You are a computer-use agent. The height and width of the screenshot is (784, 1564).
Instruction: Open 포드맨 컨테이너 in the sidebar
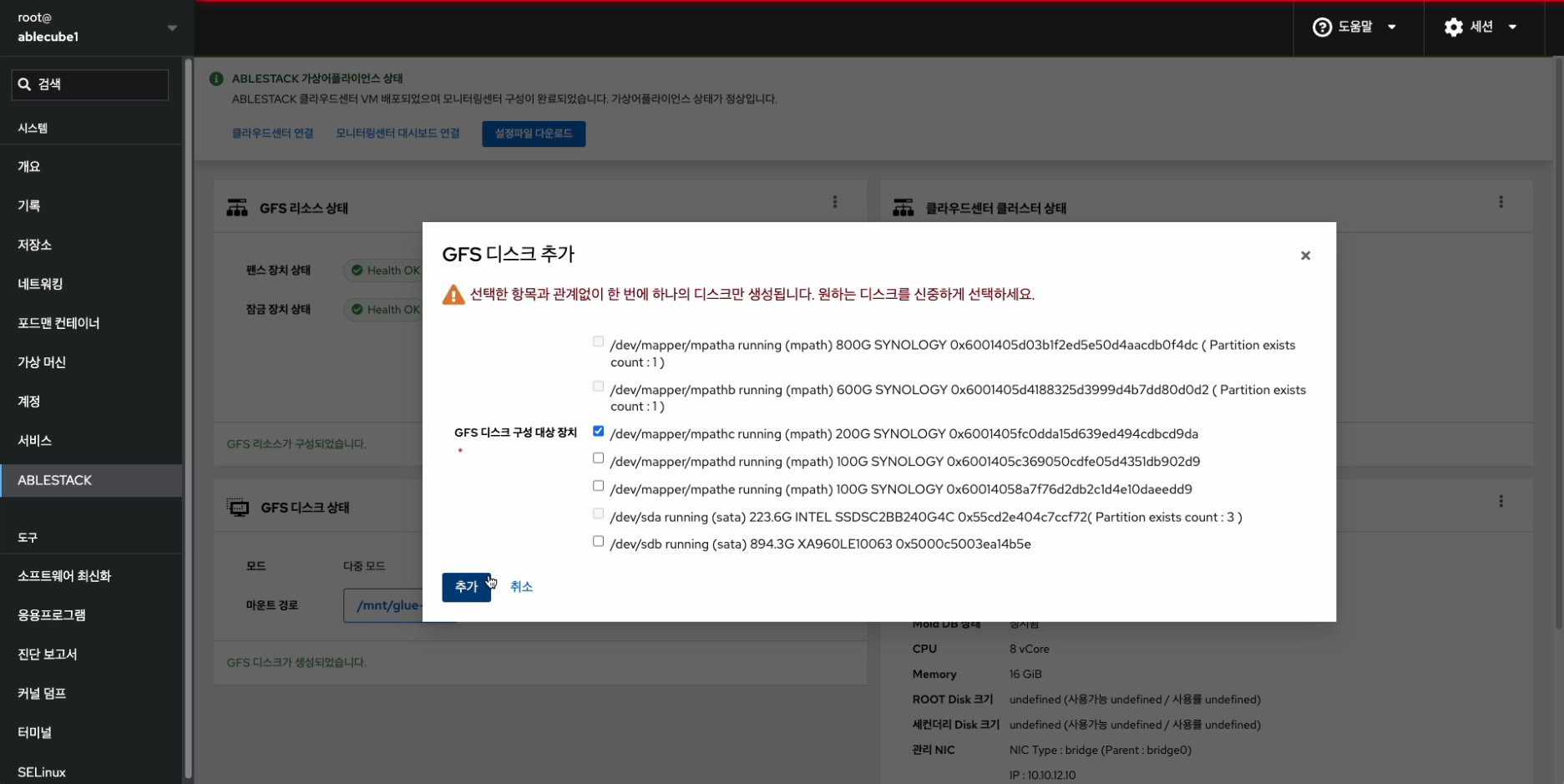[x=91, y=323]
